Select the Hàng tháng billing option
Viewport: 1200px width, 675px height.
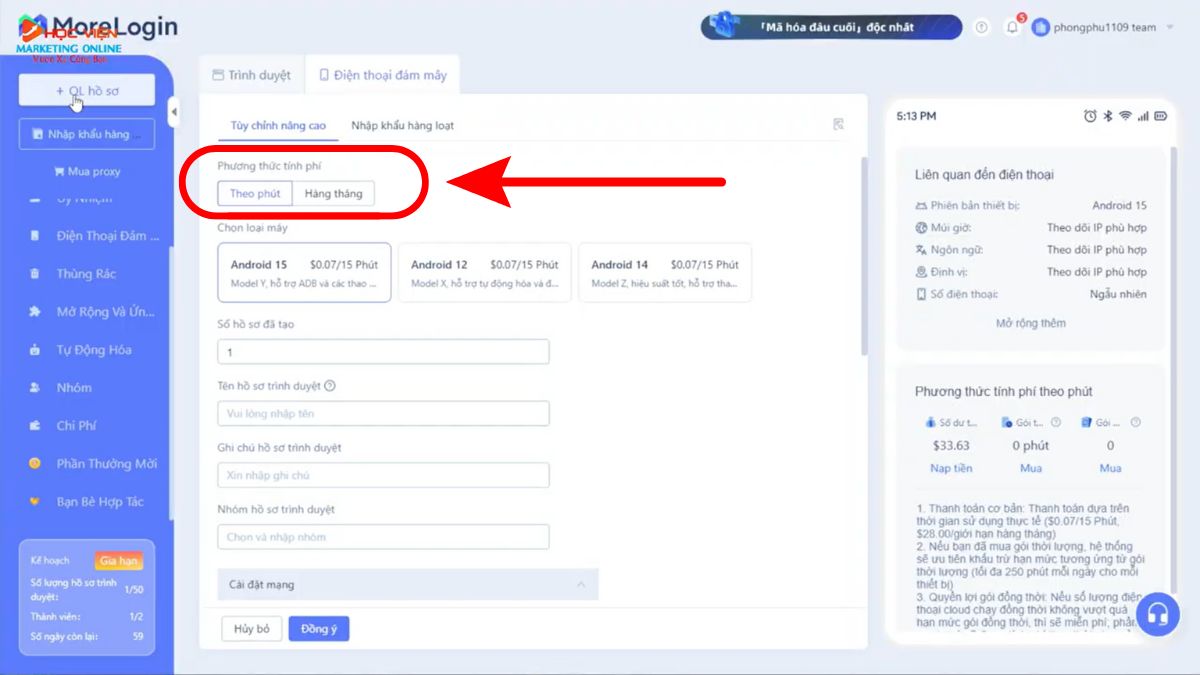point(334,193)
